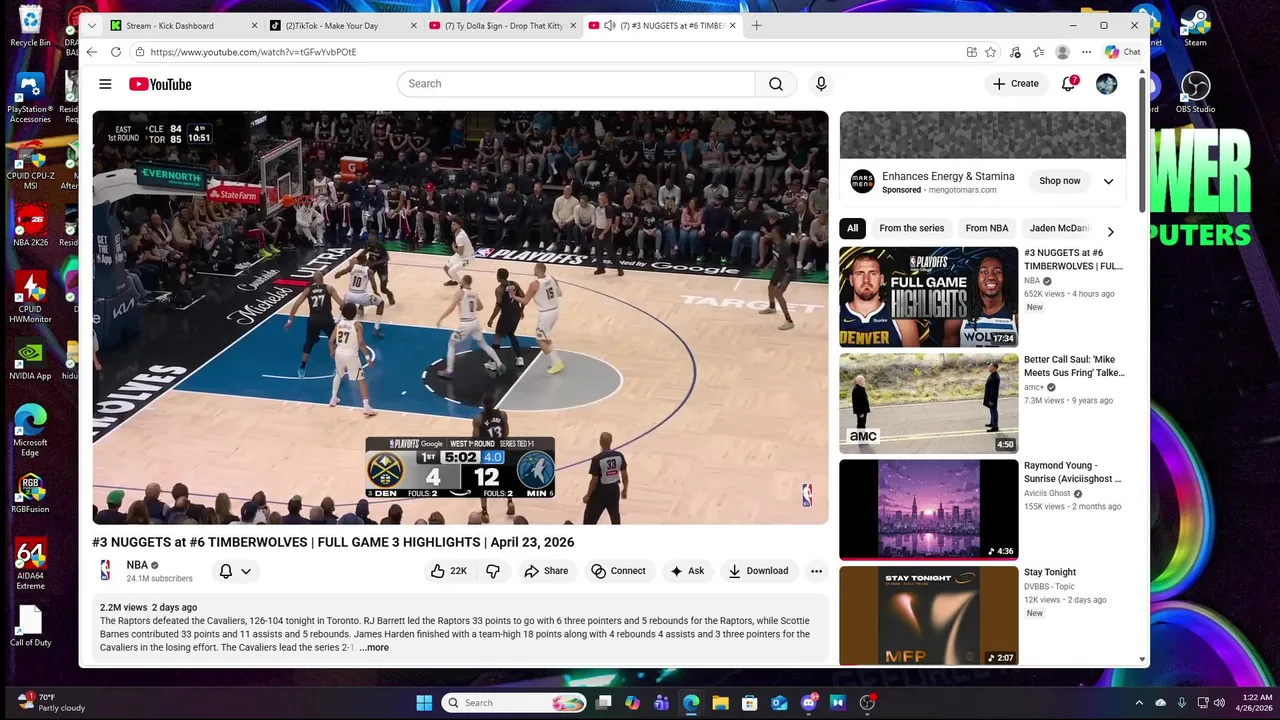Open the Stay Tonight video thumbnail
1280x720 pixels.
pos(929,615)
